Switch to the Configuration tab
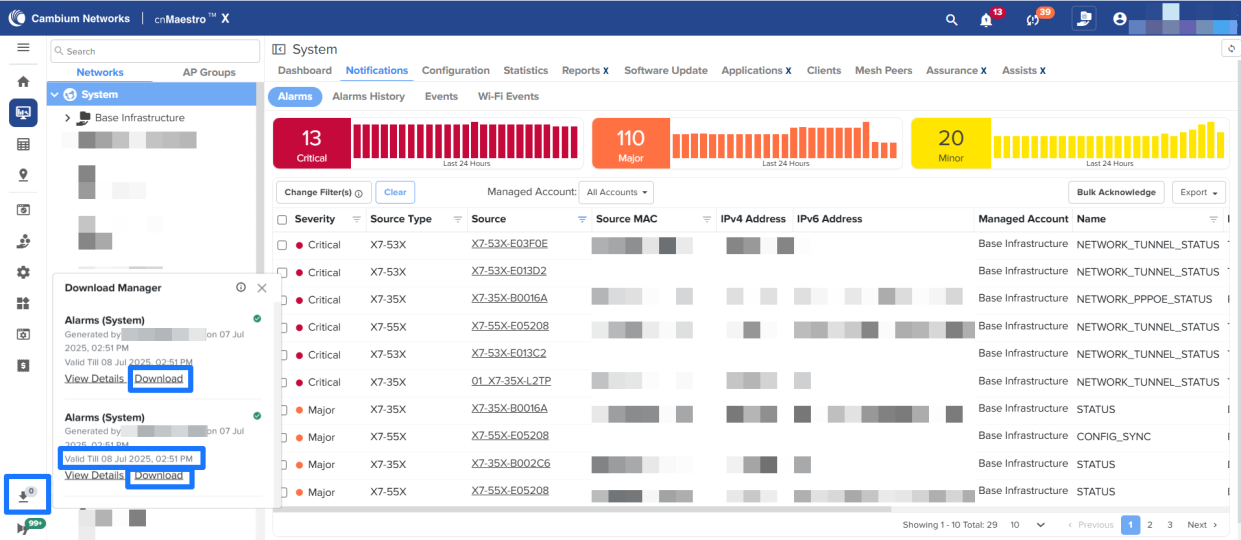Viewport: 1241px width, 540px height. [x=455, y=71]
